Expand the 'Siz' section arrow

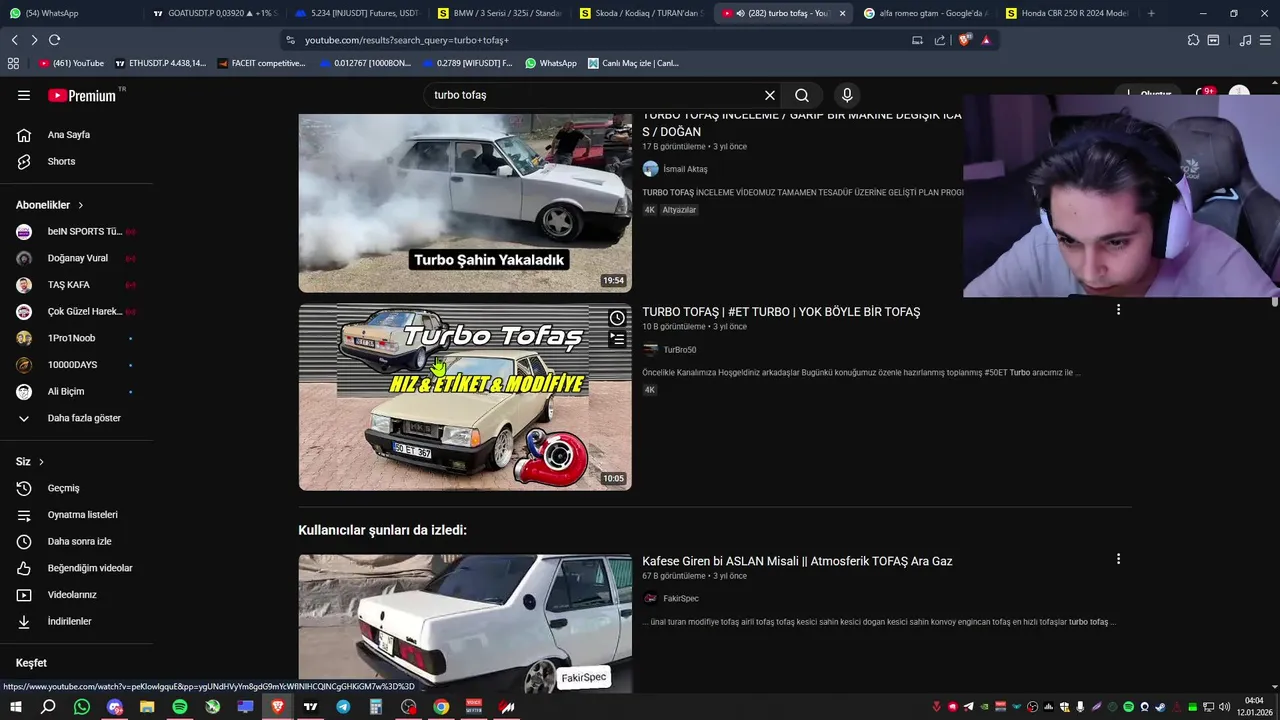[x=41, y=462]
